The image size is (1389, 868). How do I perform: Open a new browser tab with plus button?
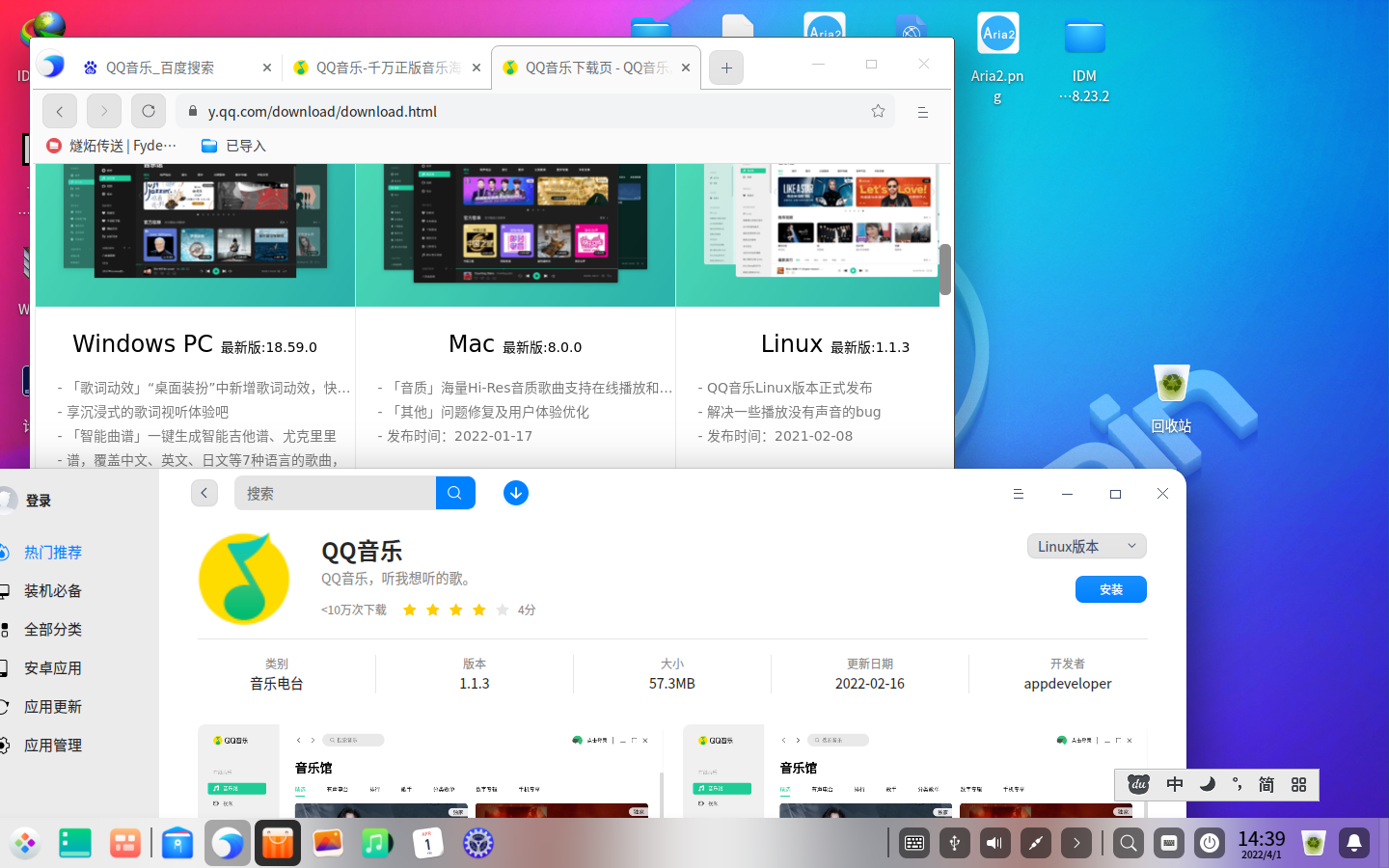(x=726, y=68)
